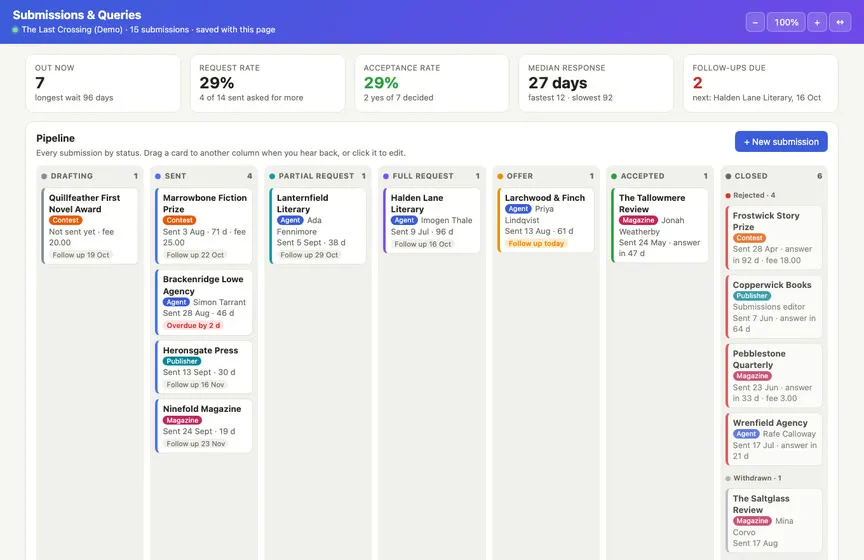Open the Lanternfield Literary card
Screen dimensions: 864x560
point(318,226)
